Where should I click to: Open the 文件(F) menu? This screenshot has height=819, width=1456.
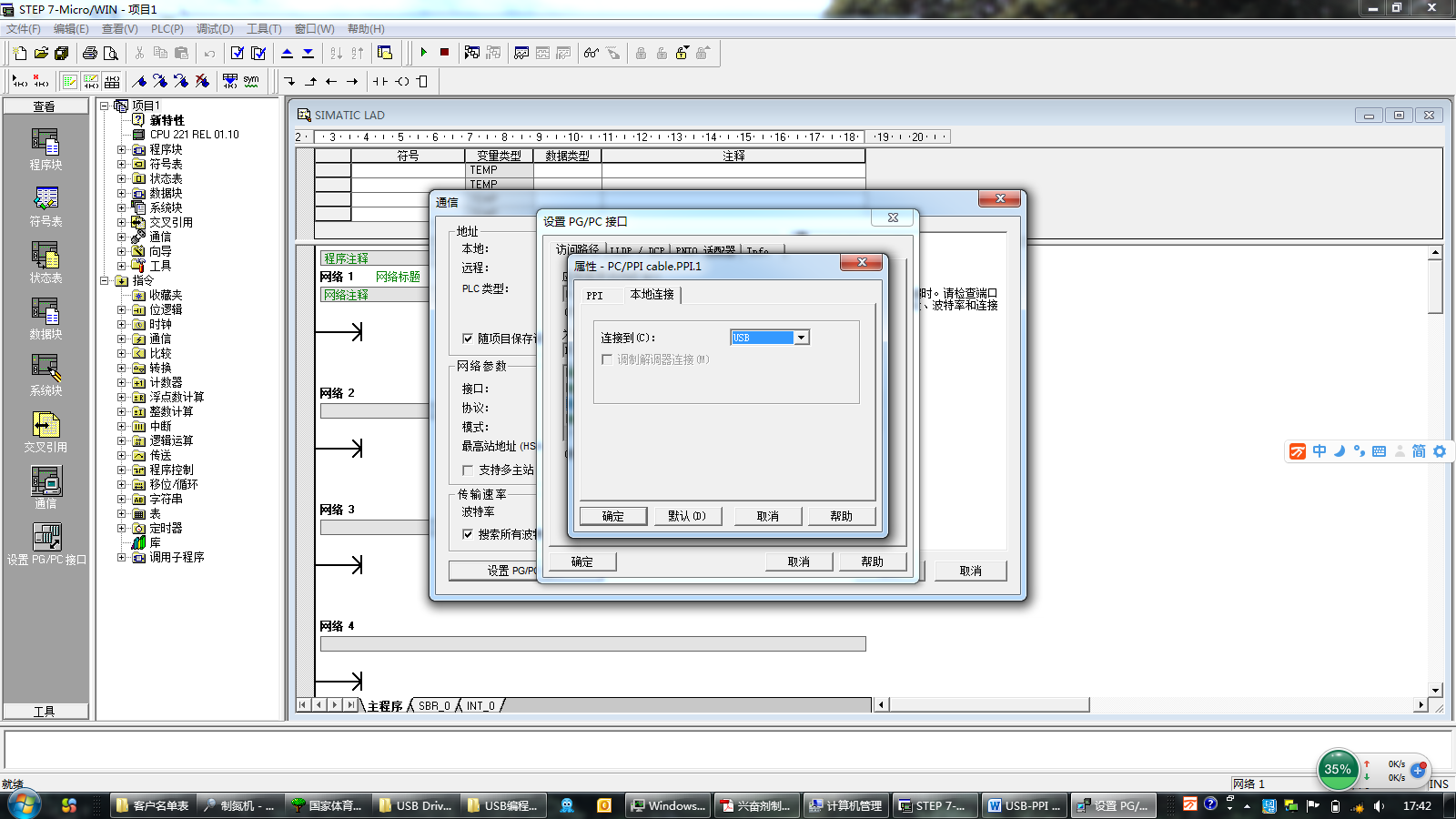tap(24, 29)
